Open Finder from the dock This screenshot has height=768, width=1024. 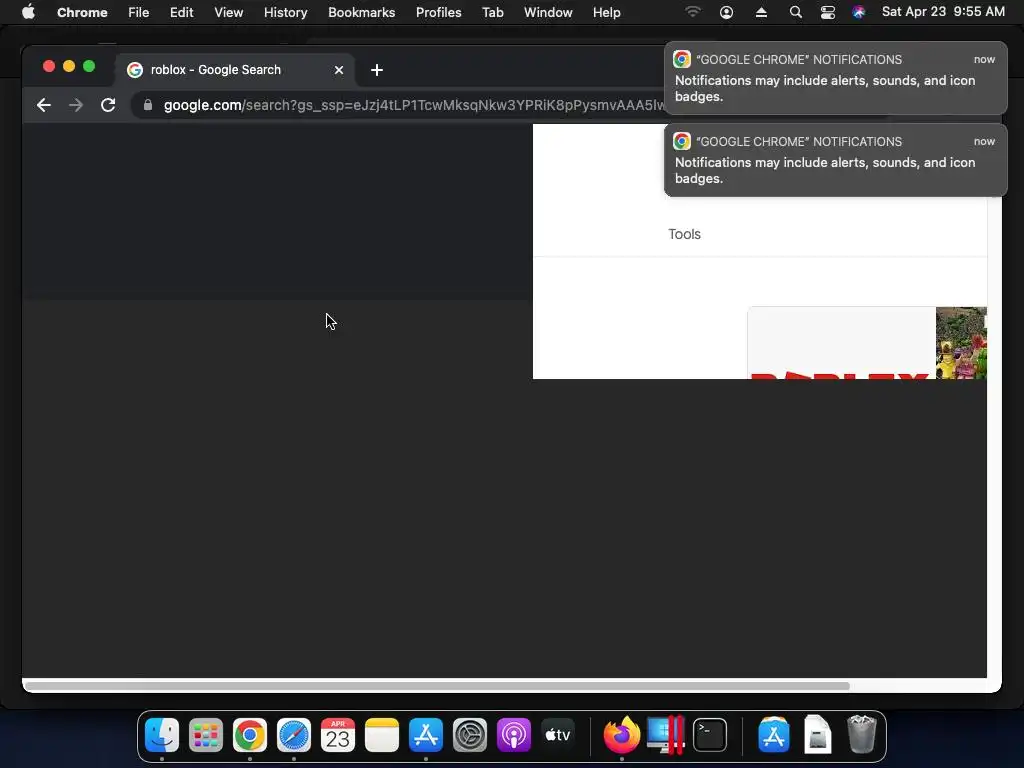click(162, 735)
